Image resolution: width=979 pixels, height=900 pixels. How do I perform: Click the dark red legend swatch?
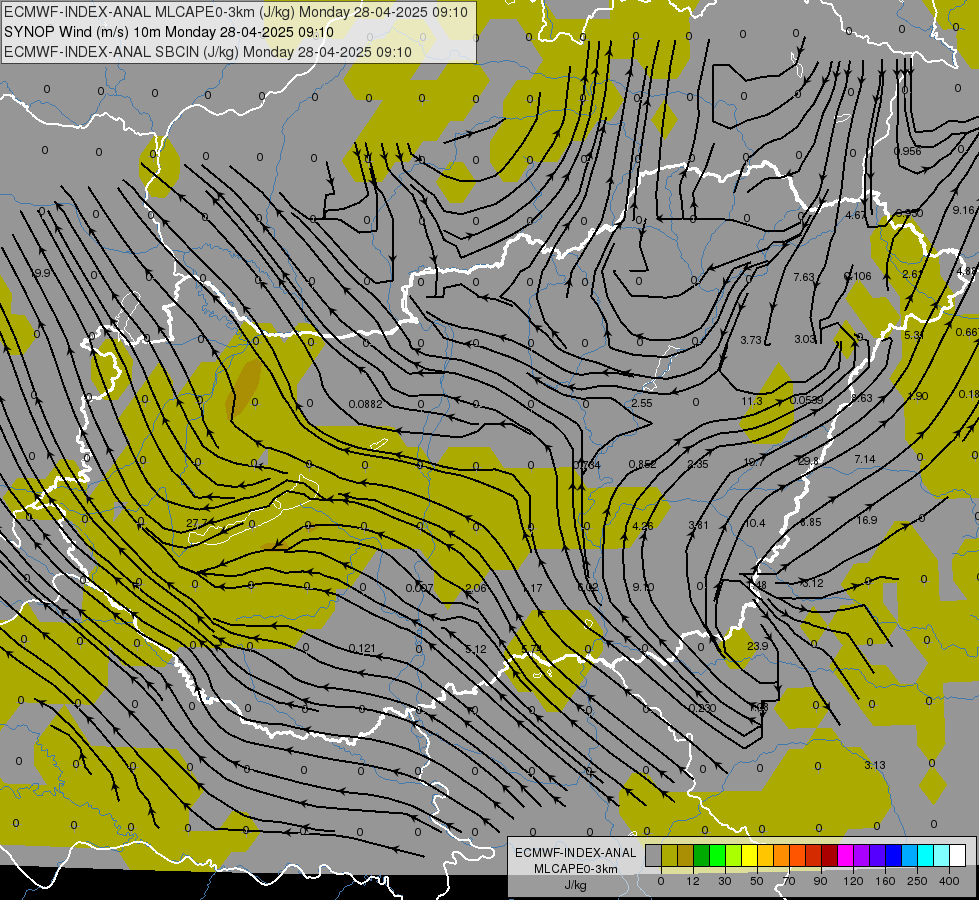click(830, 855)
